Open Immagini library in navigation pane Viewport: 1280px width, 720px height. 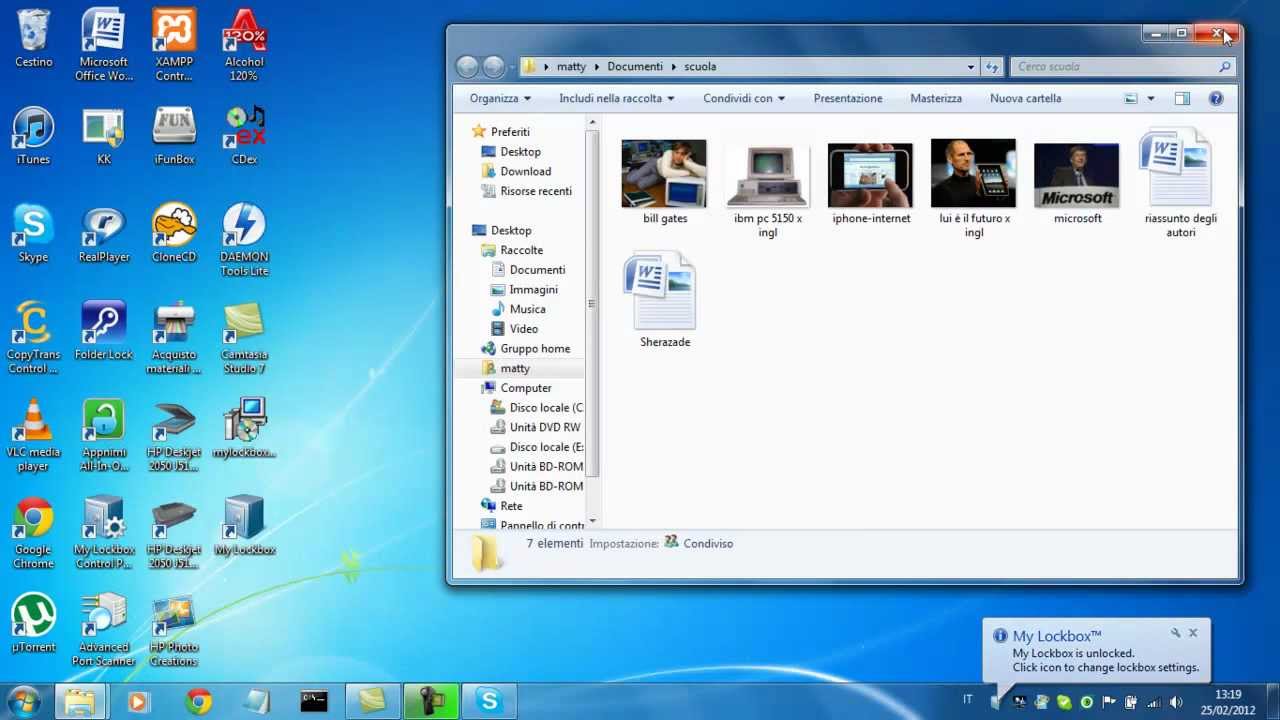533,289
